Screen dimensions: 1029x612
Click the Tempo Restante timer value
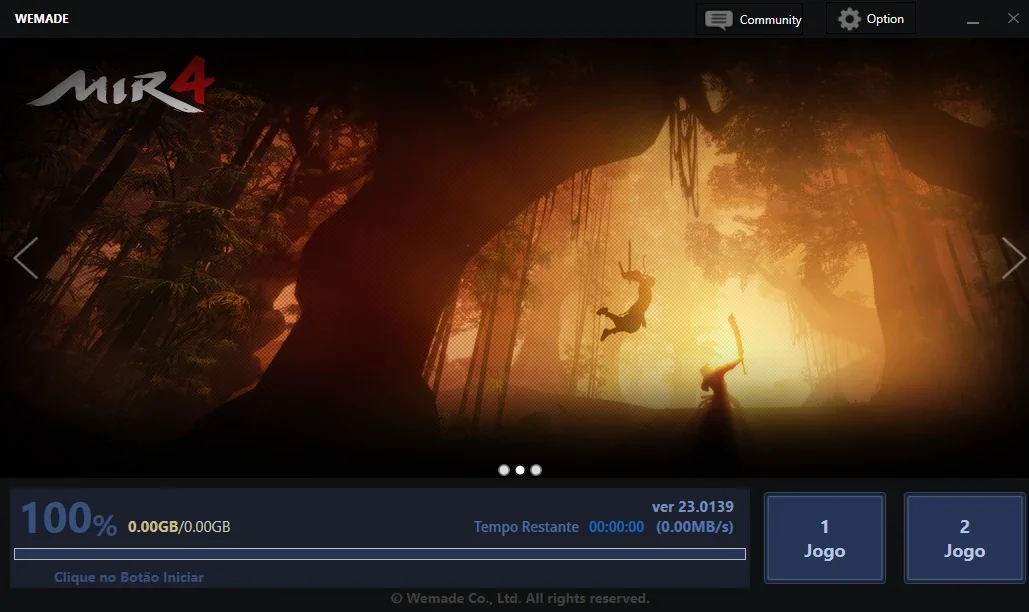point(616,527)
